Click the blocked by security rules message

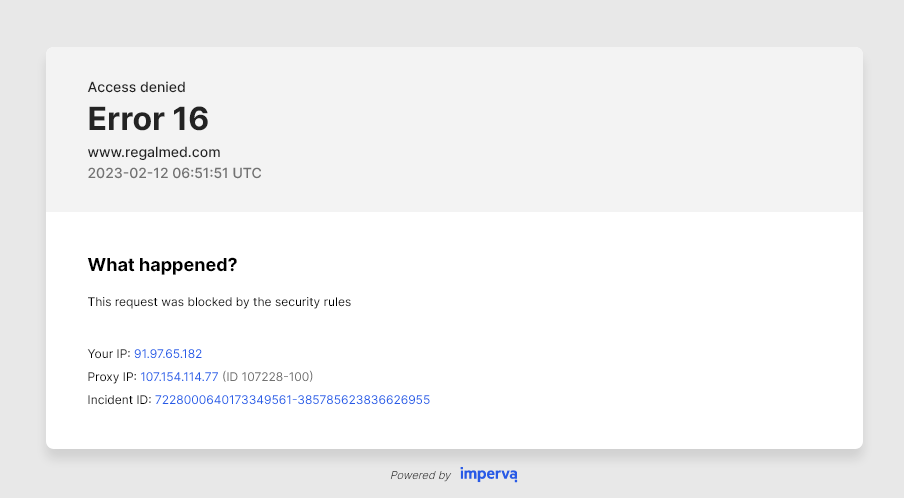point(219,301)
